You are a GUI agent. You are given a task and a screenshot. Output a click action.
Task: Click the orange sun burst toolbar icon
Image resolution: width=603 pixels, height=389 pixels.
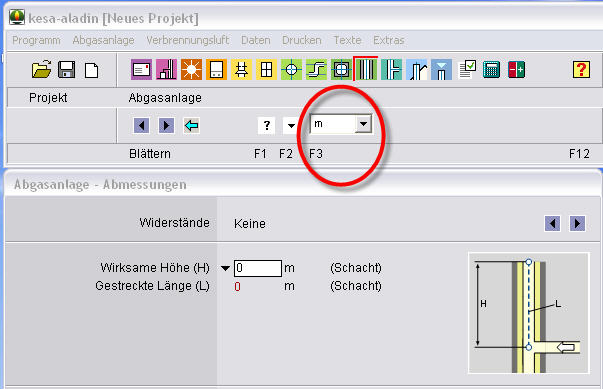click(x=191, y=70)
